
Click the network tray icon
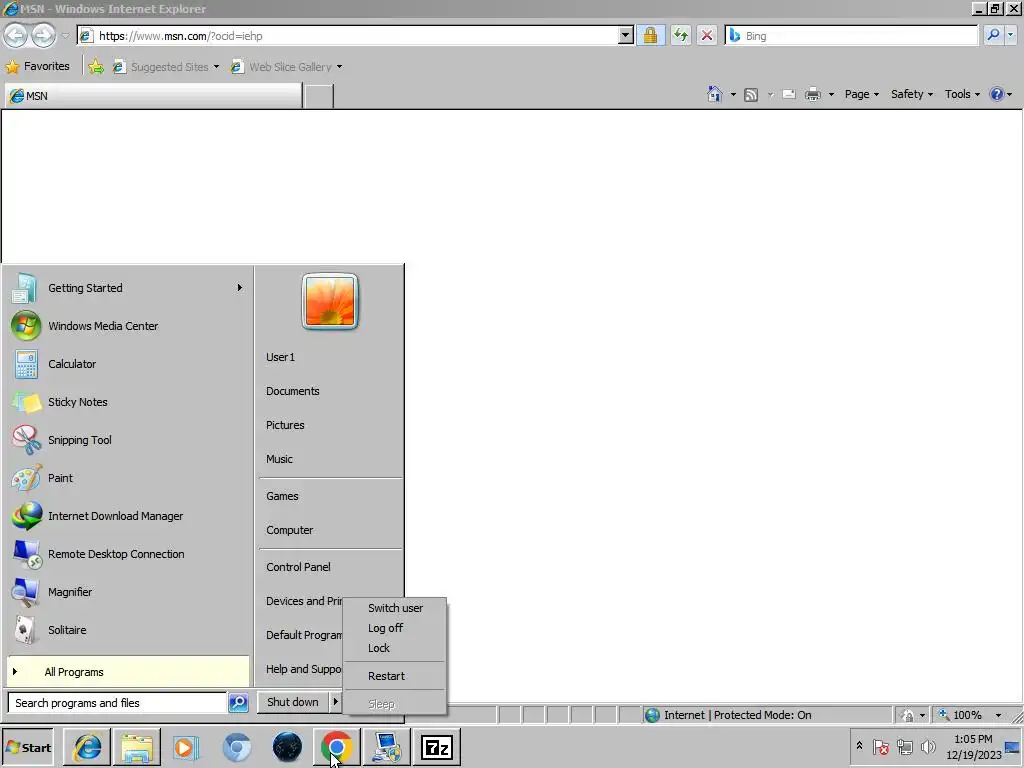904,746
